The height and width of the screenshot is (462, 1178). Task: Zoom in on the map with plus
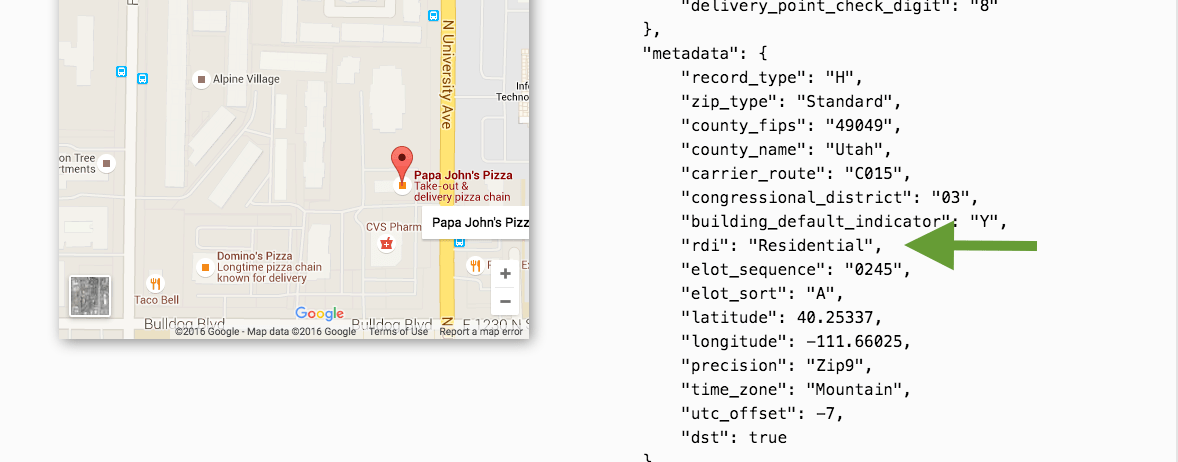pos(505,273)
